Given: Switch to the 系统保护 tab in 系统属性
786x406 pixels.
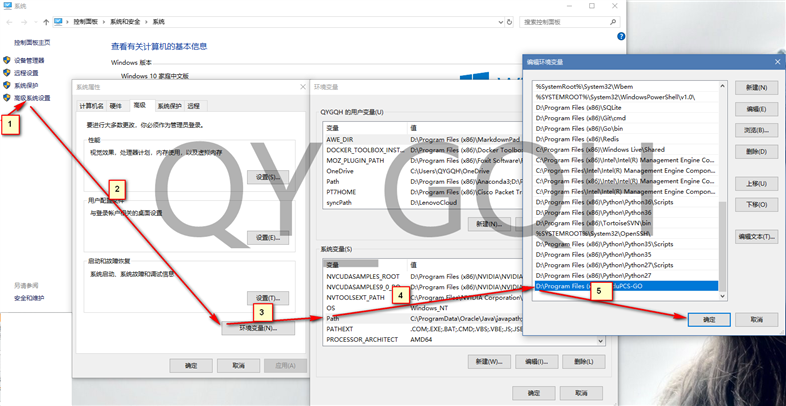Looking at the screenshot, I should click(x=169, y=106).
